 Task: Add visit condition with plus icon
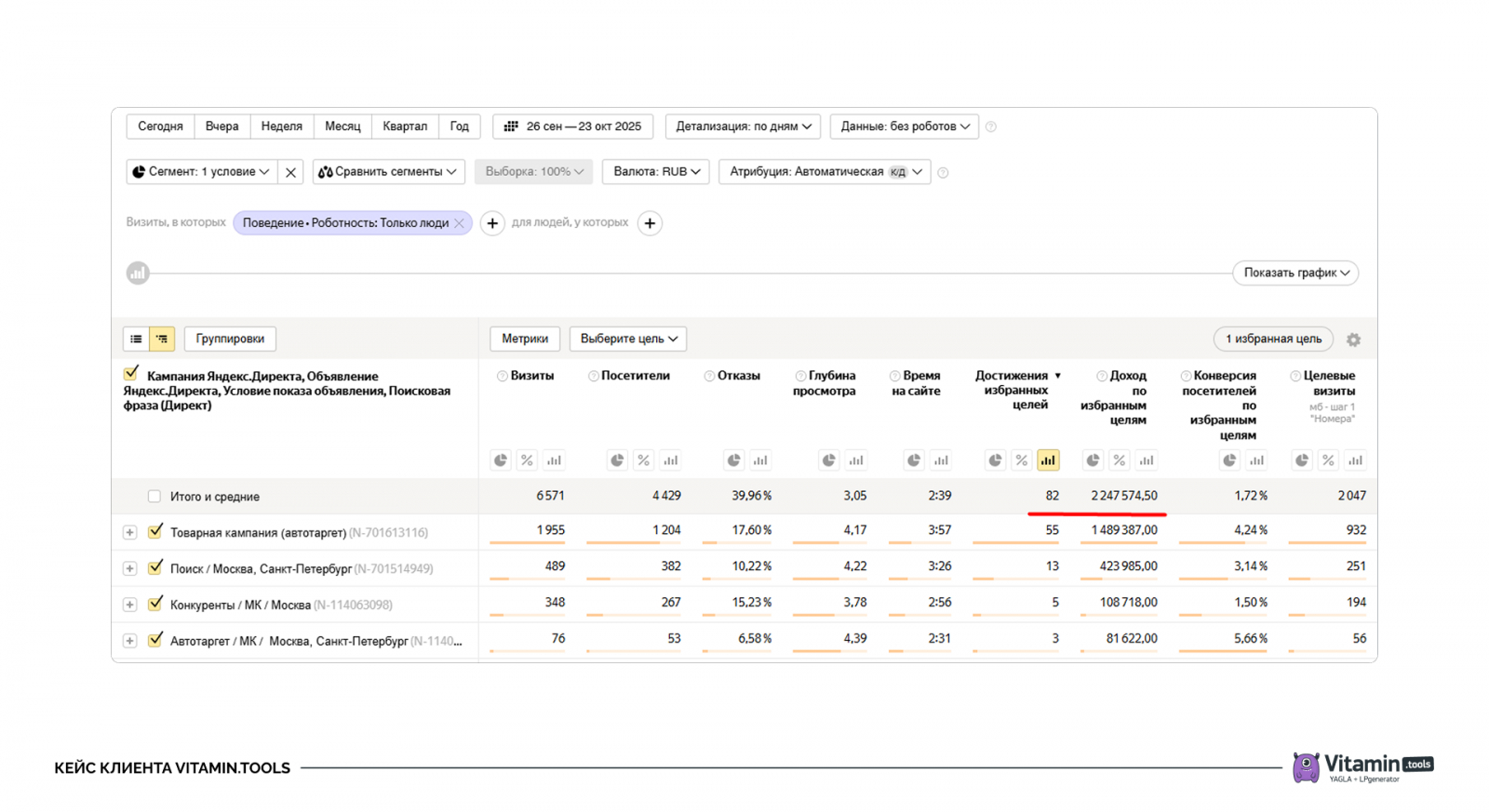point(492,223)
